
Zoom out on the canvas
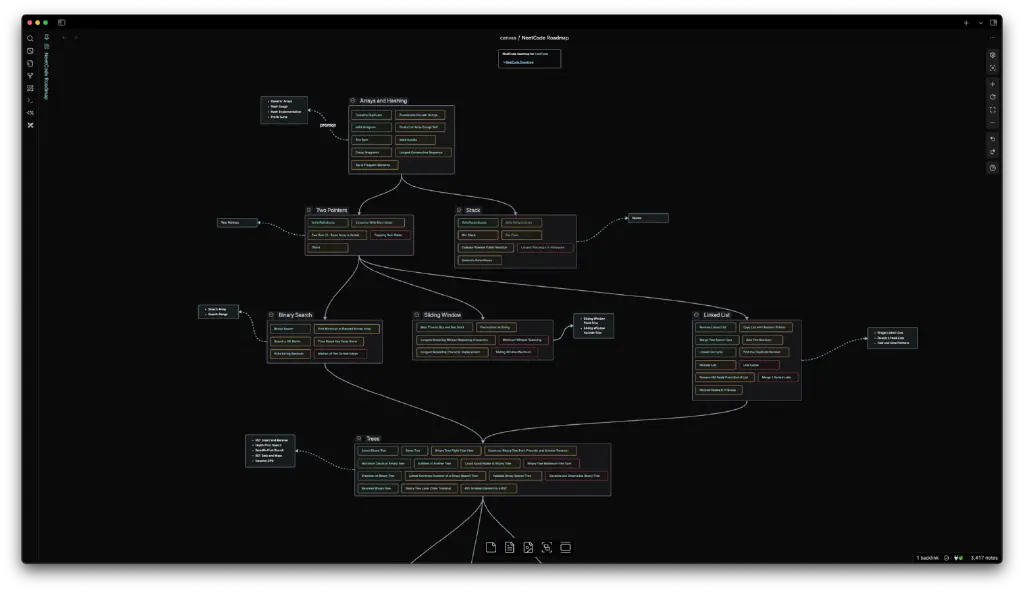tap(993, 123)
